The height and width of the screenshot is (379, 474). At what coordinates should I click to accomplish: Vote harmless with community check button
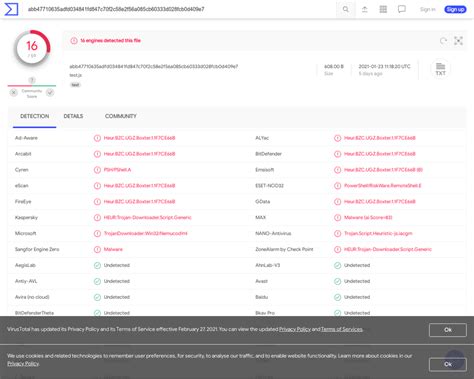tap(50, 93)
